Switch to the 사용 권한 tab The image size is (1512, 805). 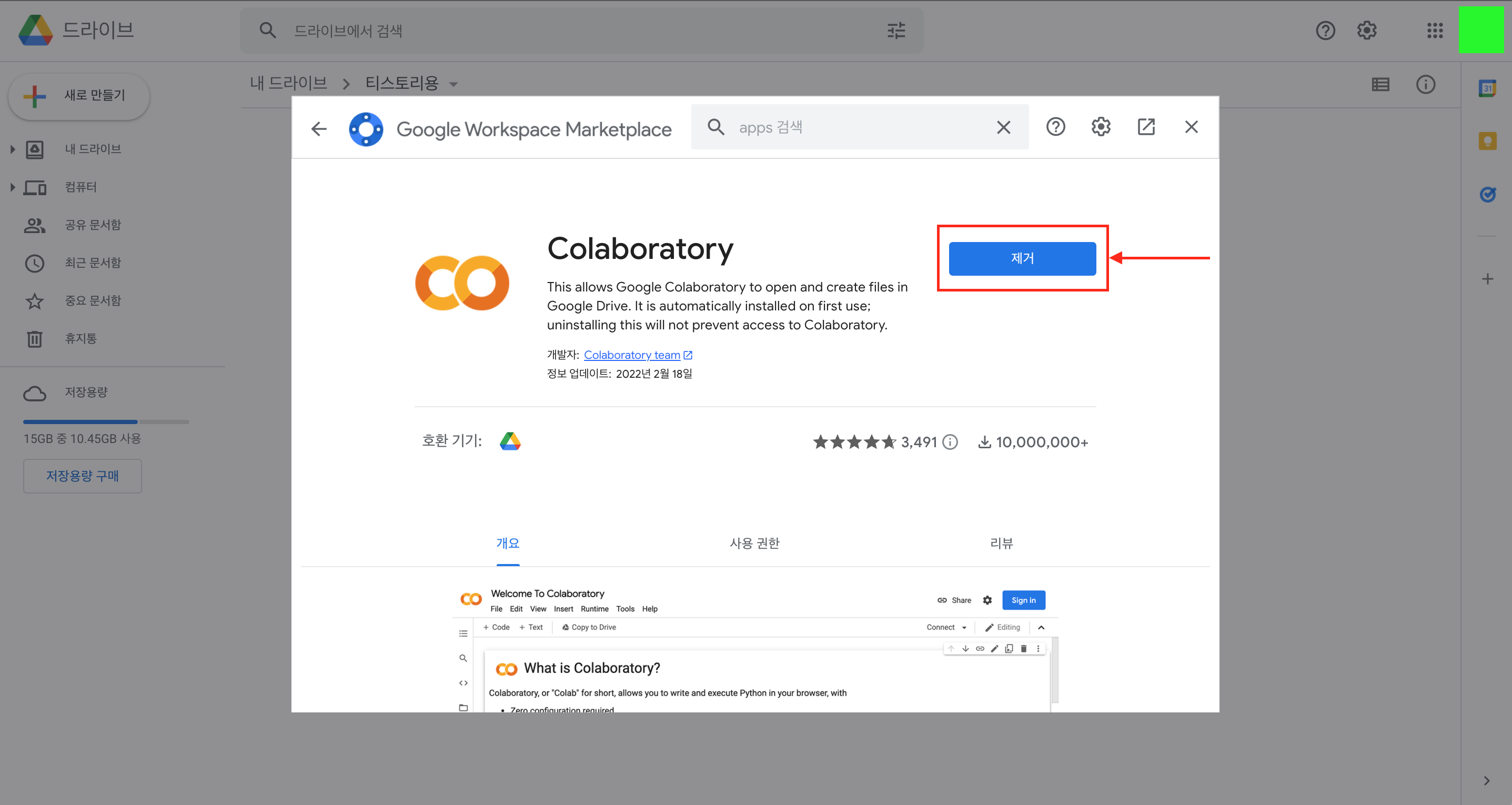[754, 543]
